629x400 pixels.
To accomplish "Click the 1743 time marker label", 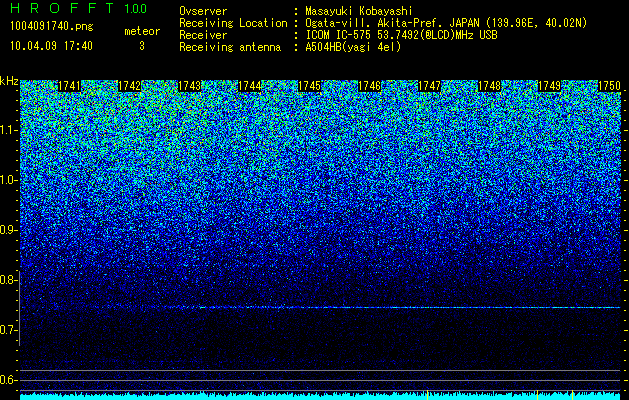I will point(189,86).
